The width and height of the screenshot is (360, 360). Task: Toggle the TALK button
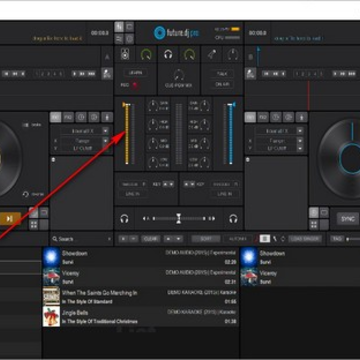coord(222,74)
